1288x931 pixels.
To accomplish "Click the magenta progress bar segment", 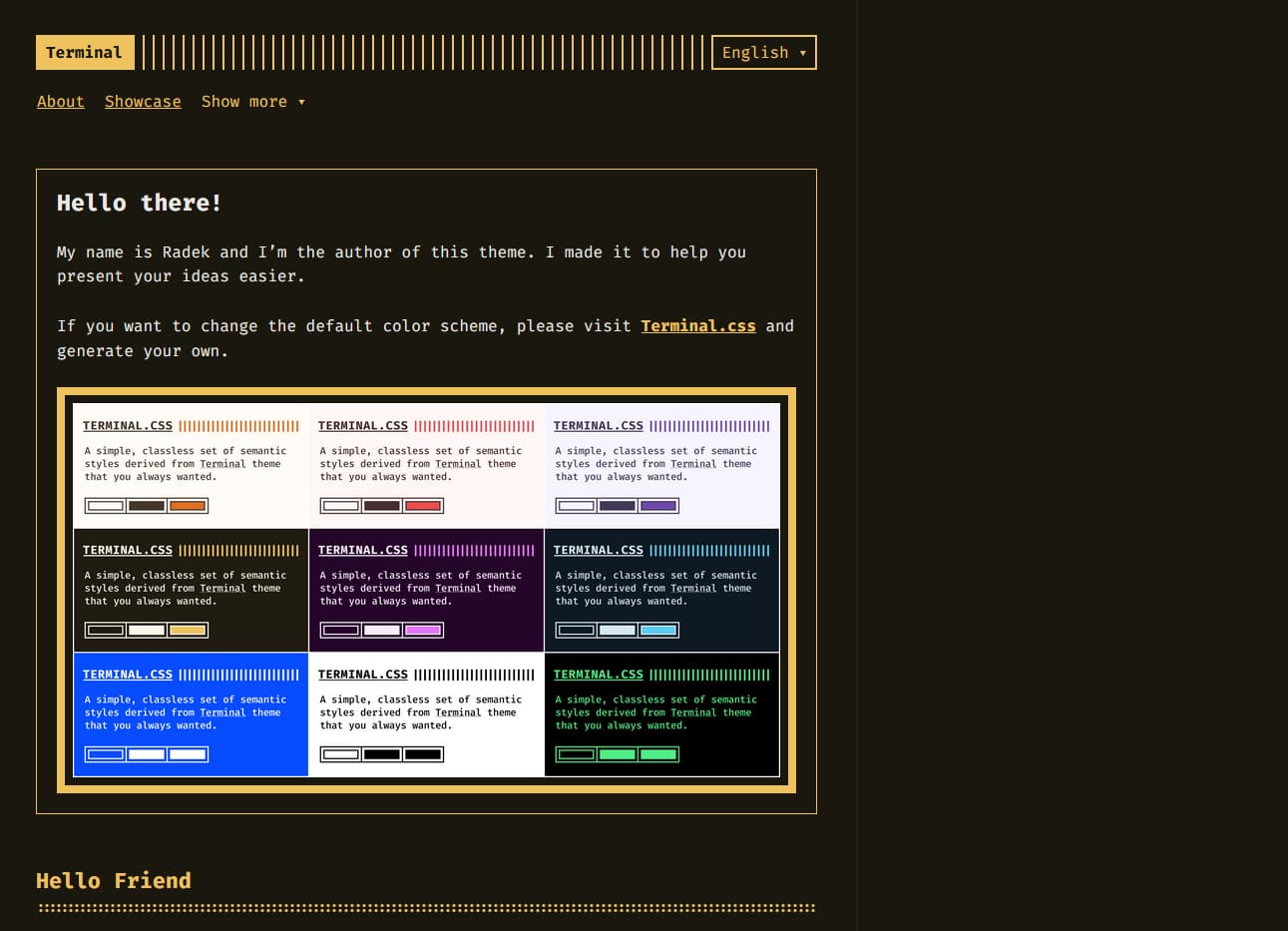I will (424, 630).
